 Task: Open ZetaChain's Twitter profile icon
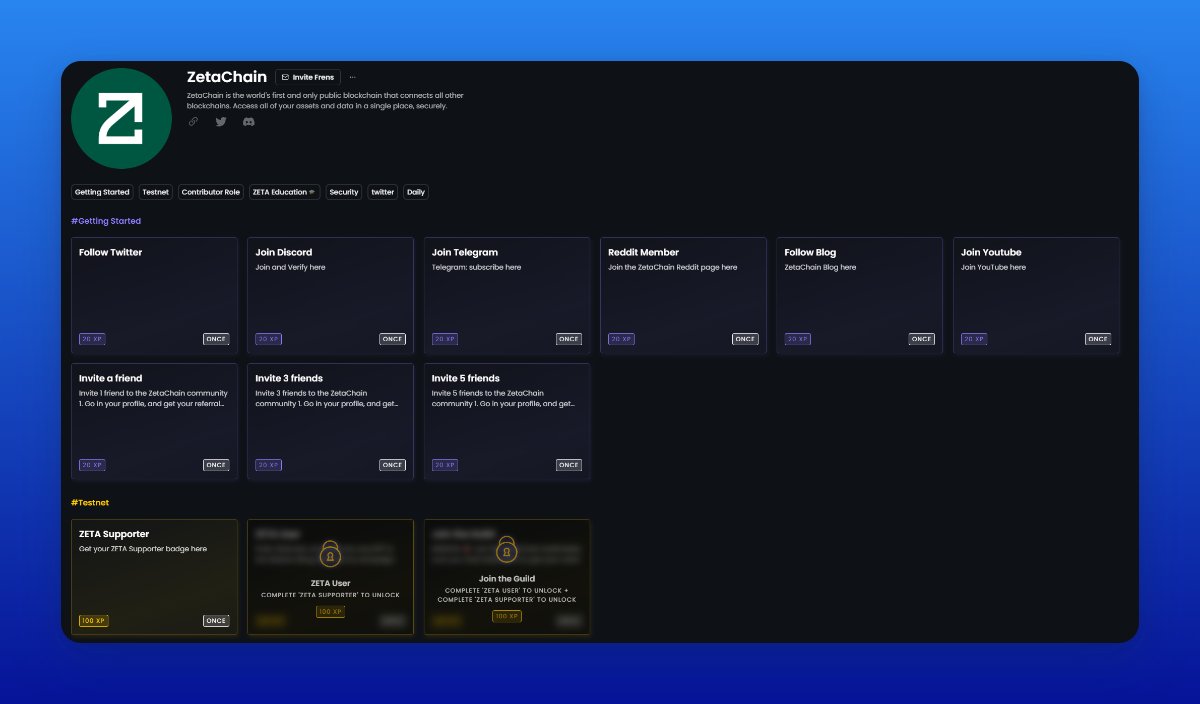(x=221, y=121)
